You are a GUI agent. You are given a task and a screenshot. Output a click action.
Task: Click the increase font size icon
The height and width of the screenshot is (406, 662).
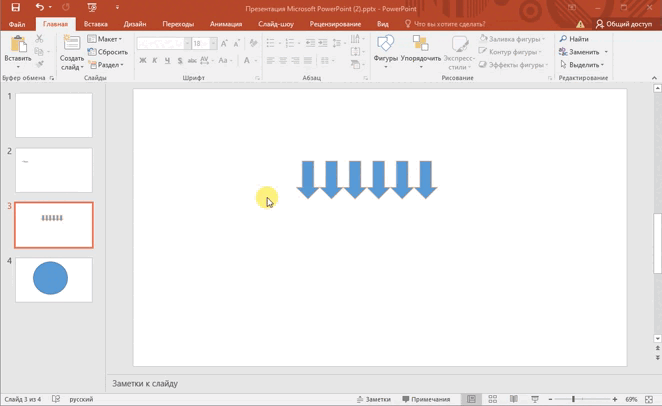click(224, 43)
